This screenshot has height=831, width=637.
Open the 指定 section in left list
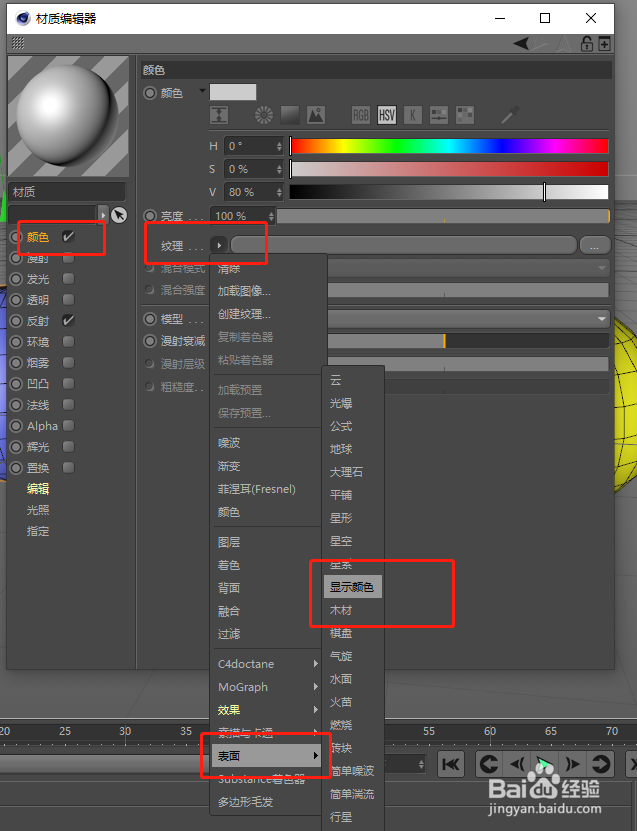click(x=38, y=531)
